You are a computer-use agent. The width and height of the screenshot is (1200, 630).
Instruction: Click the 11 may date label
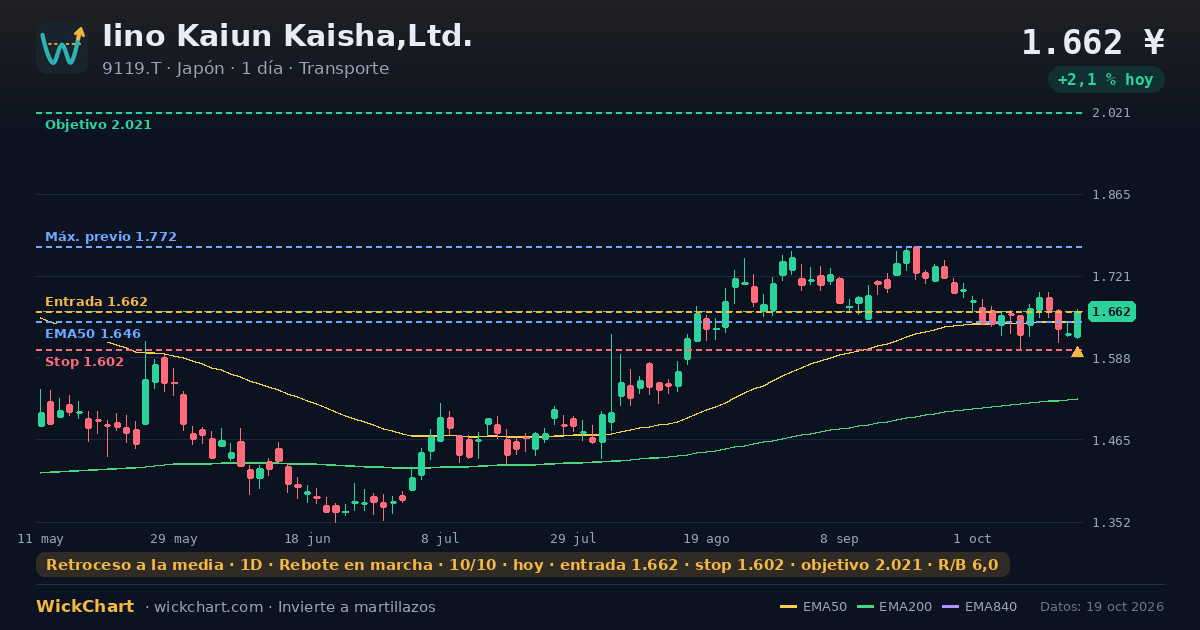pos(41,539)
